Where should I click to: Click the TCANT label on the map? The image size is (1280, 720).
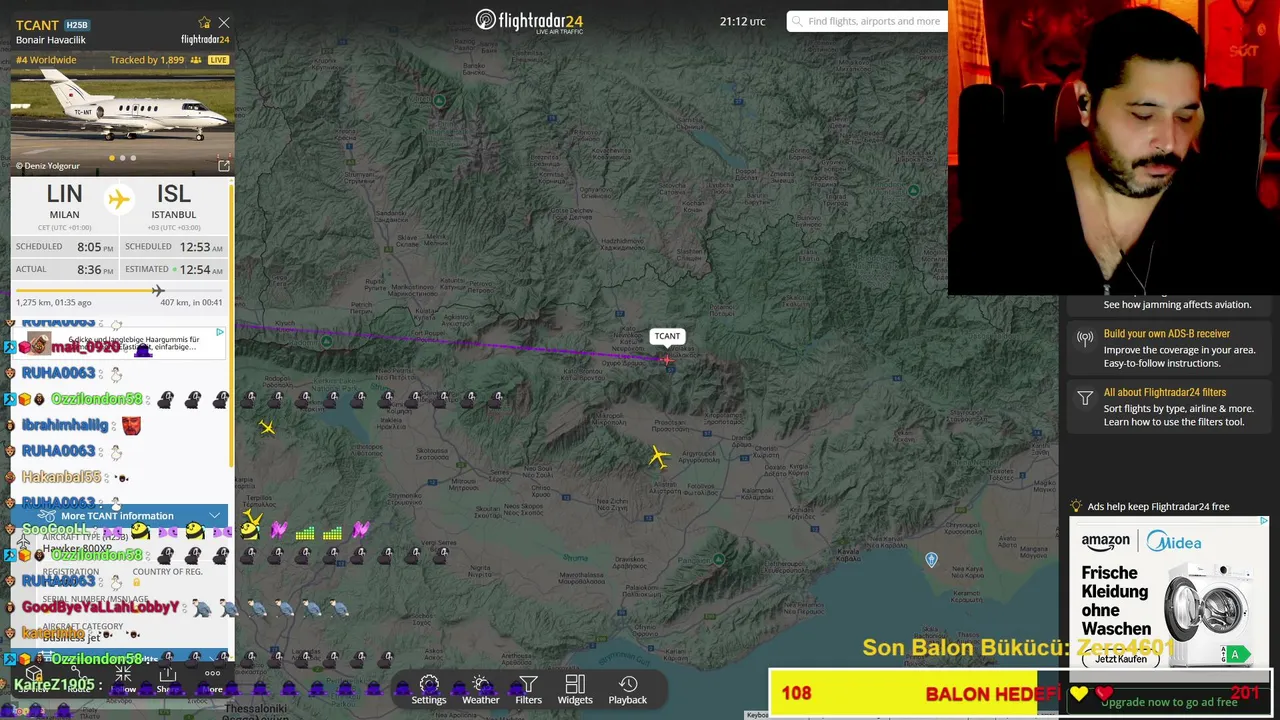tap(667, 337)
